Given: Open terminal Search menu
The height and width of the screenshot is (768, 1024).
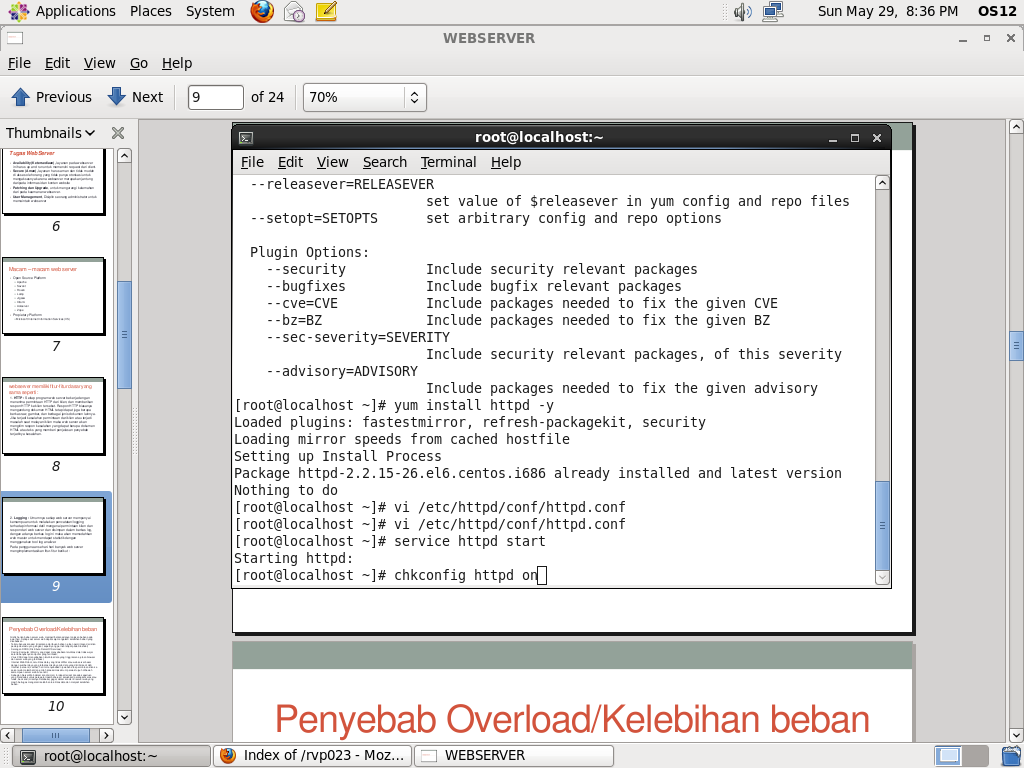Looking at the screenshot, I should (385, 162).
